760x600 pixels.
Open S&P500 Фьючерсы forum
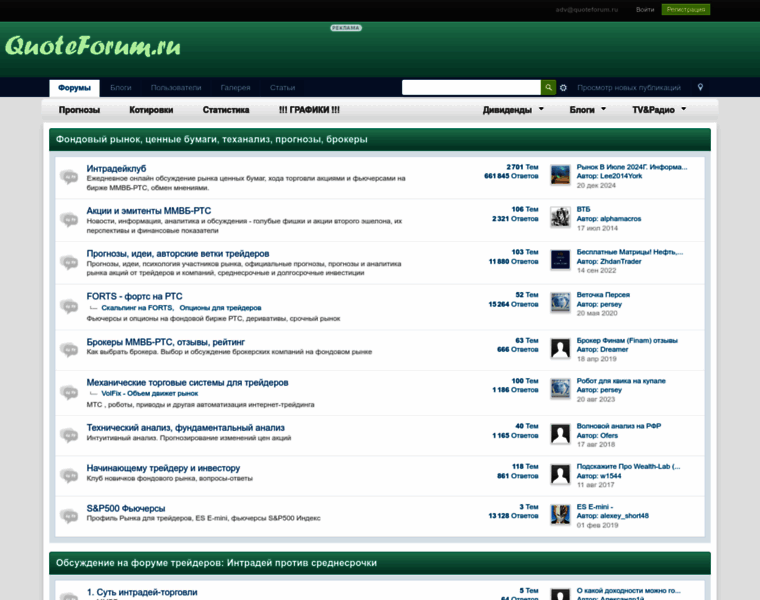pos(126,508)
